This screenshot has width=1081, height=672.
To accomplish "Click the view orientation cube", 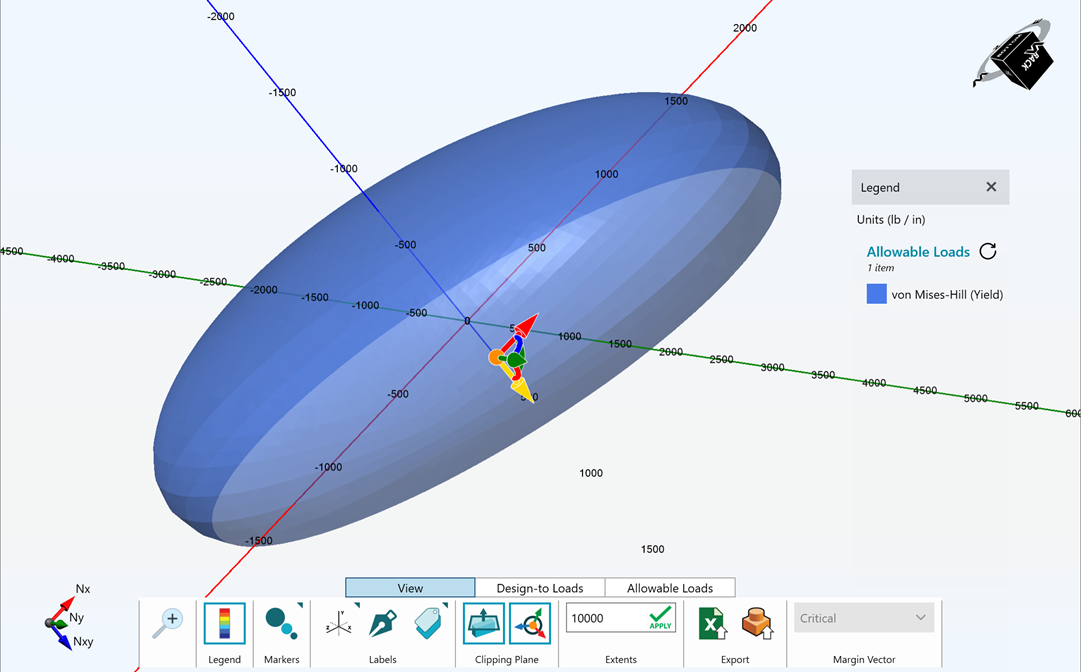I will pos(1022,61).
